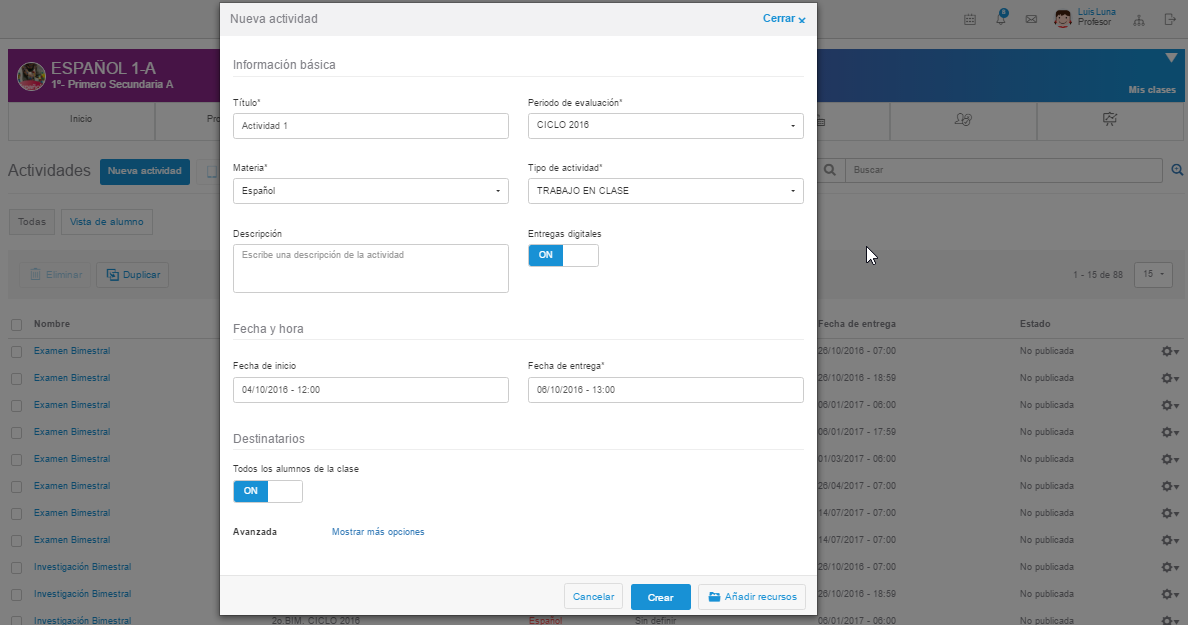
Task: Click gear icon on first Examen Bimestral row
Action: [1169, 351]
